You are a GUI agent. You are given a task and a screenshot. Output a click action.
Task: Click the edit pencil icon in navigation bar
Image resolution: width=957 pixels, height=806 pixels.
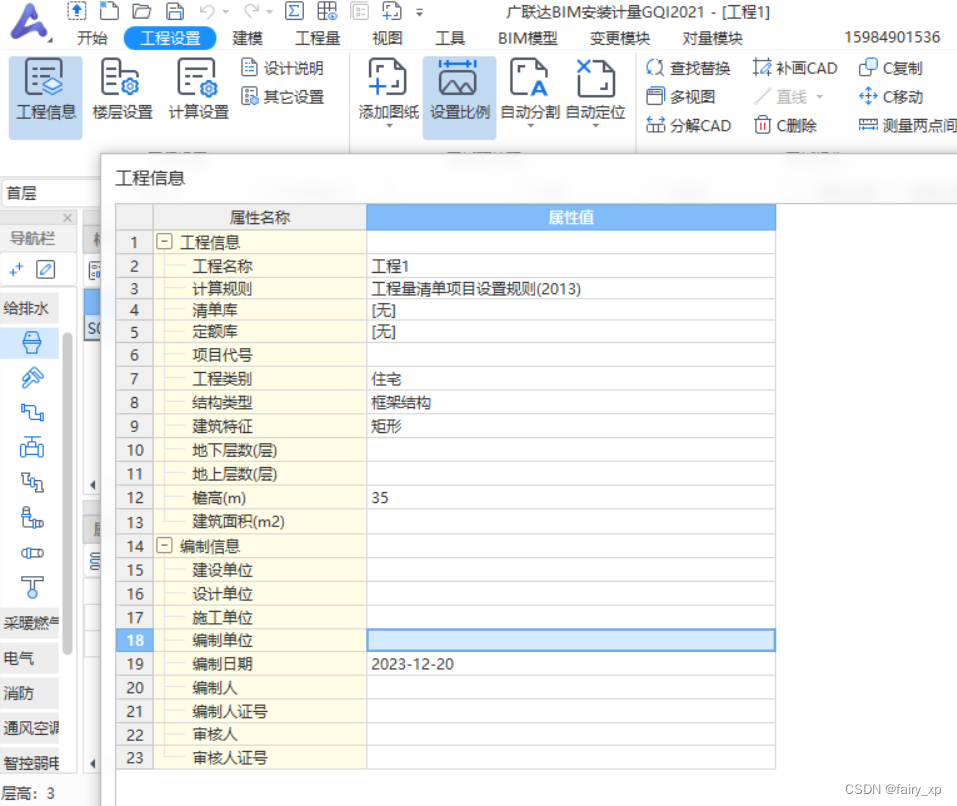pyautogui.click(x=46, y=269)
